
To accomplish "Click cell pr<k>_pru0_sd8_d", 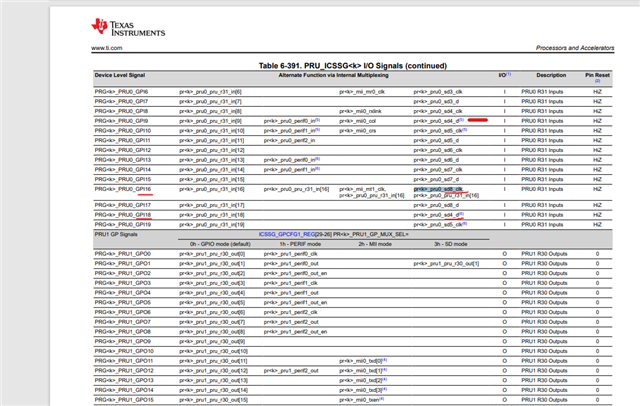I will (436, 205).
